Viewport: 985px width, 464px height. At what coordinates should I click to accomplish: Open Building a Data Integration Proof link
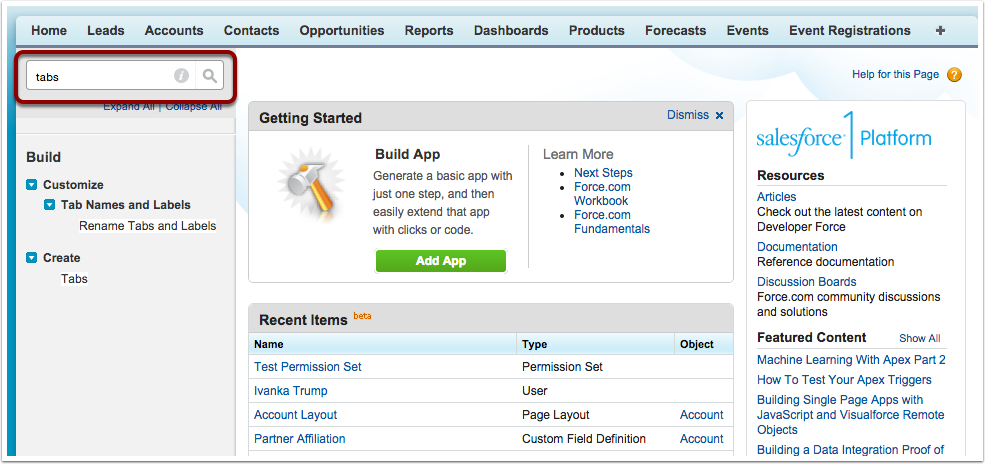[851, 450]
